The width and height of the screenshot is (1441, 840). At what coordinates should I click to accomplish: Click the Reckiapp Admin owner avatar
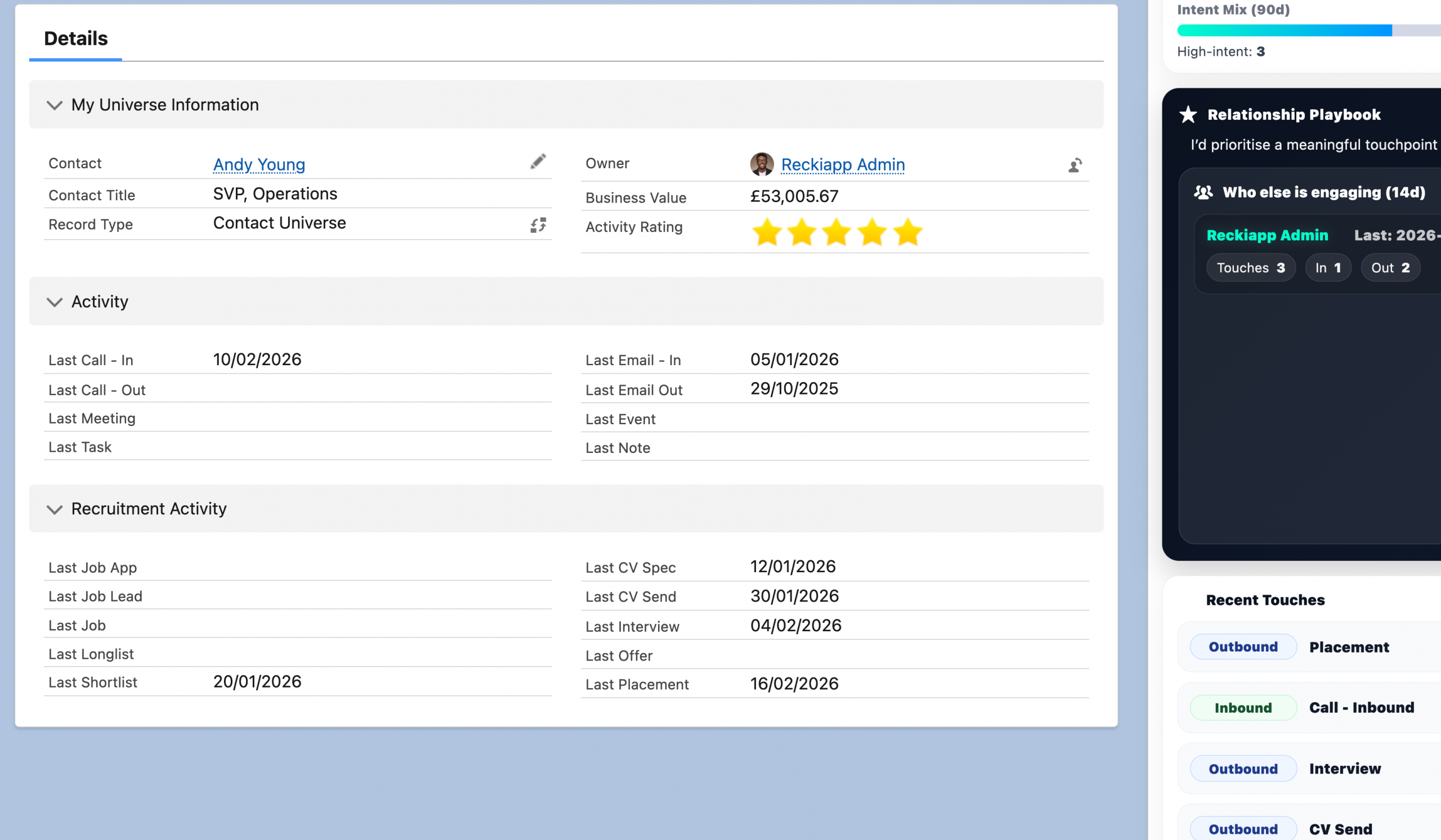762,165
